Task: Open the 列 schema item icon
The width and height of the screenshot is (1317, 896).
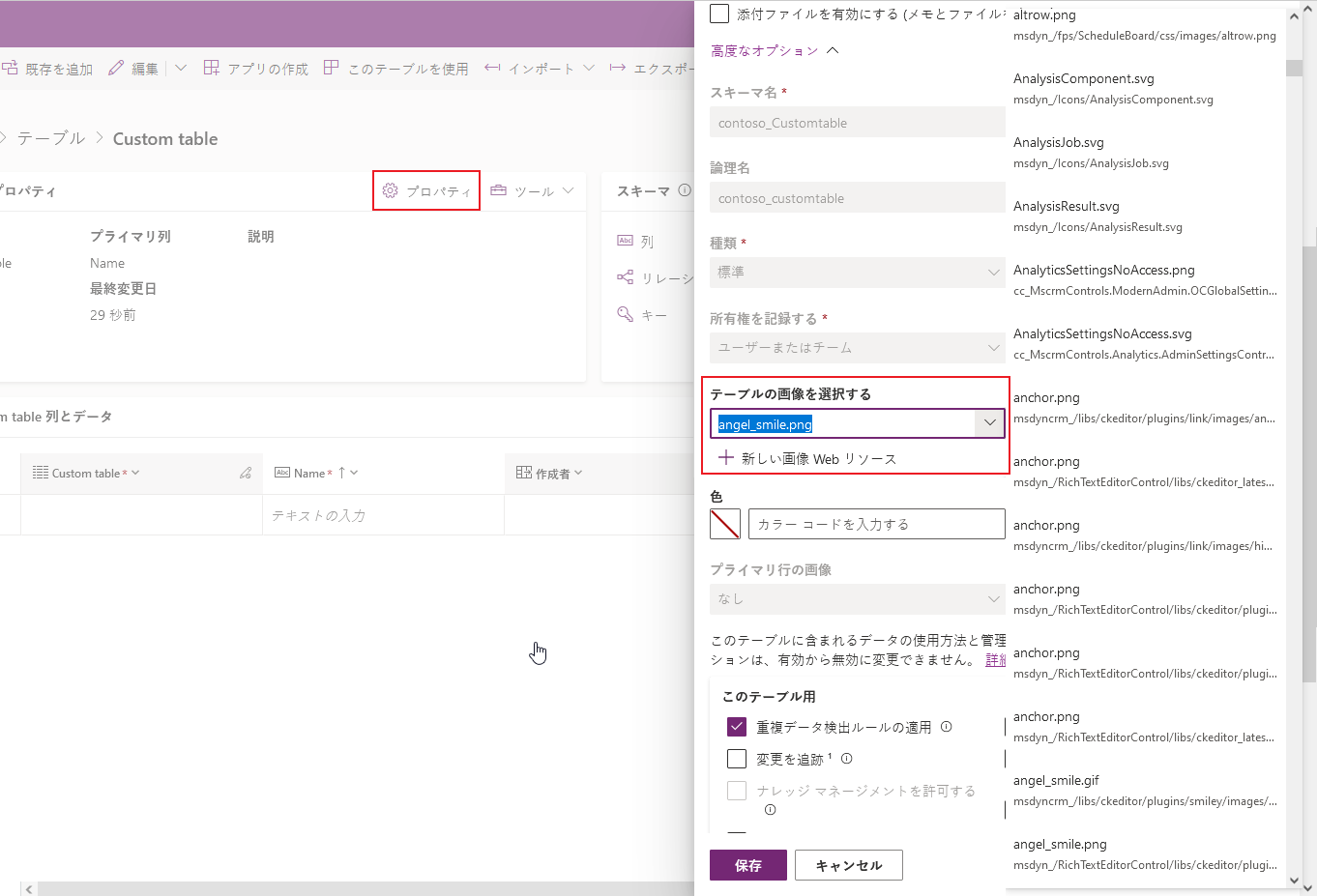Action: click(x=626, y=241)
